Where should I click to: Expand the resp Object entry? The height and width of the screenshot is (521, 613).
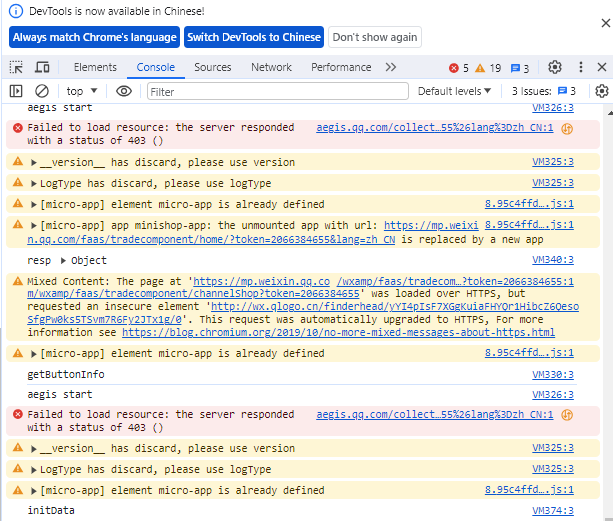coord(63,261)
